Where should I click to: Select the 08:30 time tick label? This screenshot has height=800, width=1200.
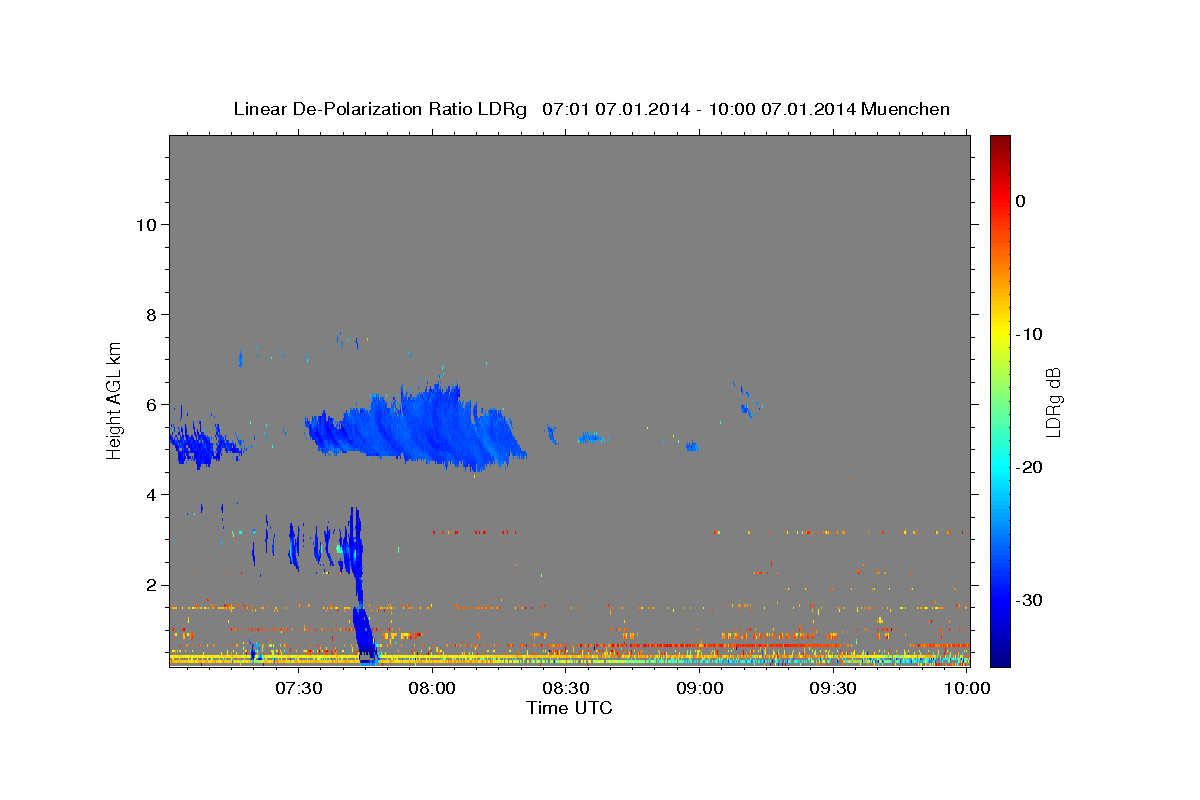(x=566, y=688)
